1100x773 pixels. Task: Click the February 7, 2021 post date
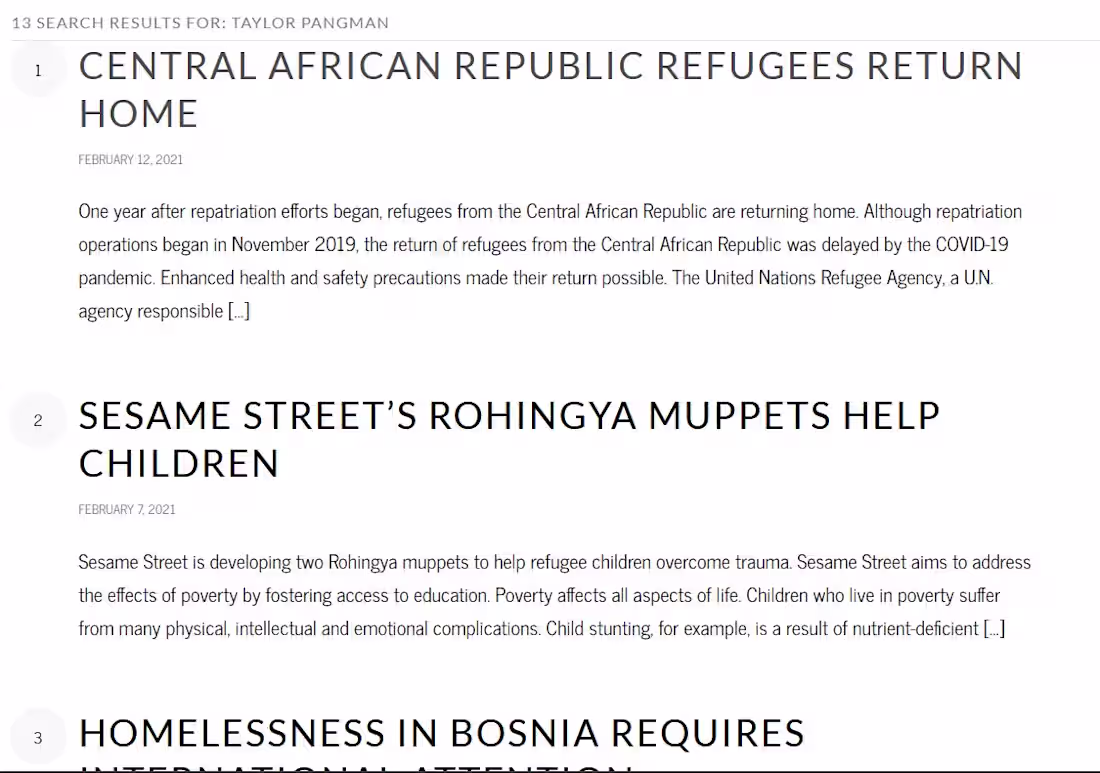(x=127, y=510)
